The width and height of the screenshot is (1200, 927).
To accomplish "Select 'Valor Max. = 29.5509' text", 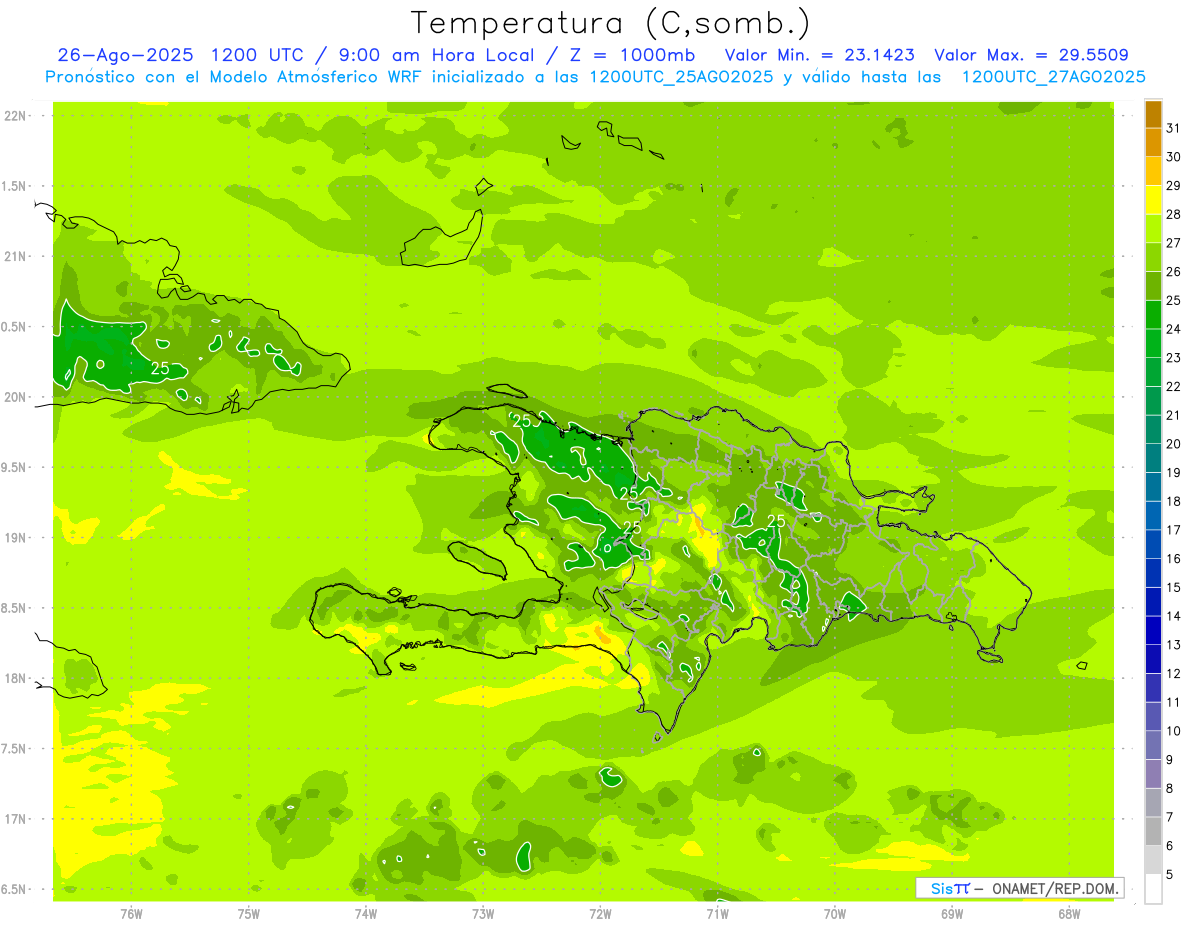I will tap(1033, 55).
